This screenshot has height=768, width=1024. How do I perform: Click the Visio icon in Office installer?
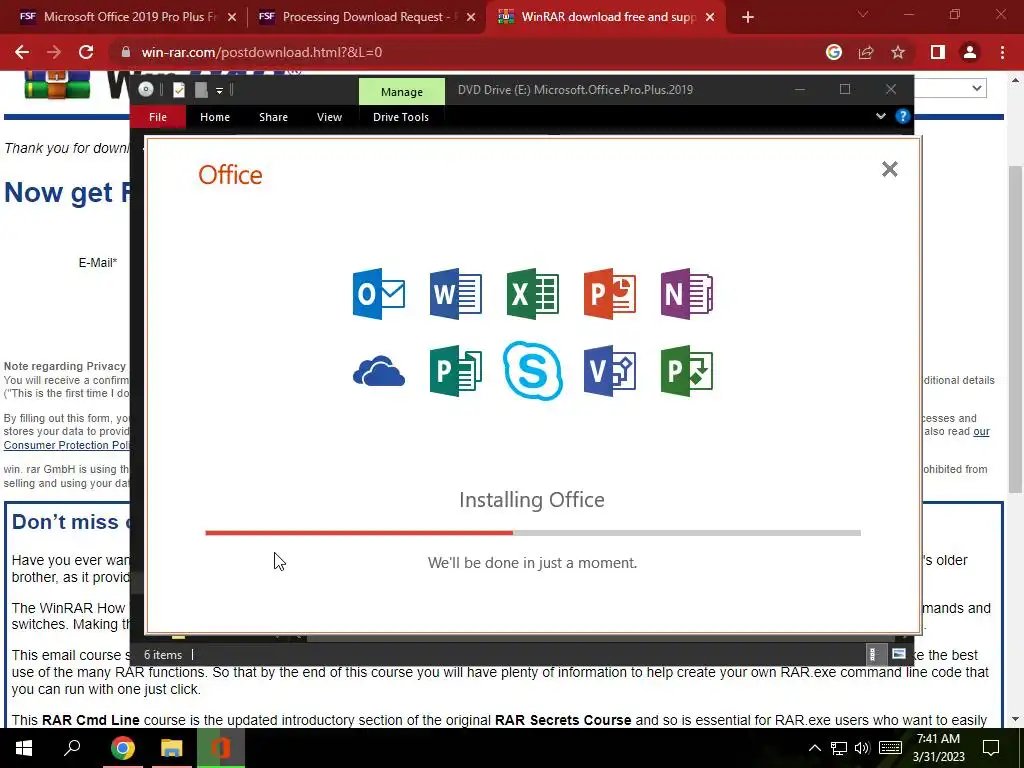click(x=609, y=371)
